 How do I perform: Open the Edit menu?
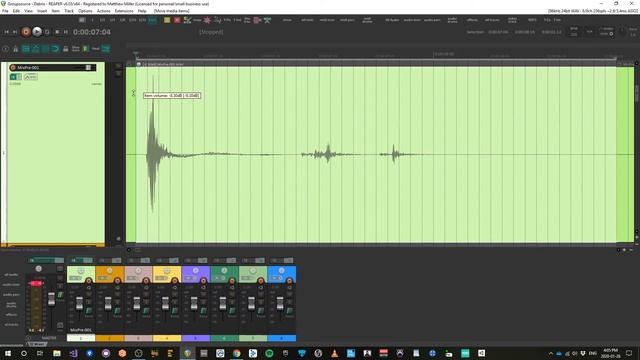pyautogui.click(x=16, y=11)
